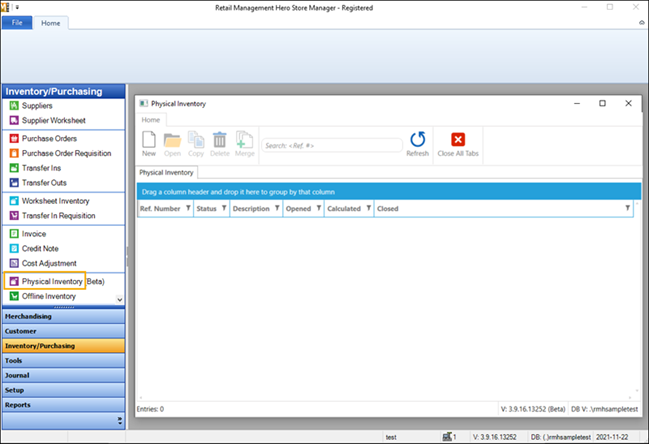Image resolution: width=649 pixels, height=444 pixels.
Task: Open the Offline Inventory icon
Action: coord(14,296)
